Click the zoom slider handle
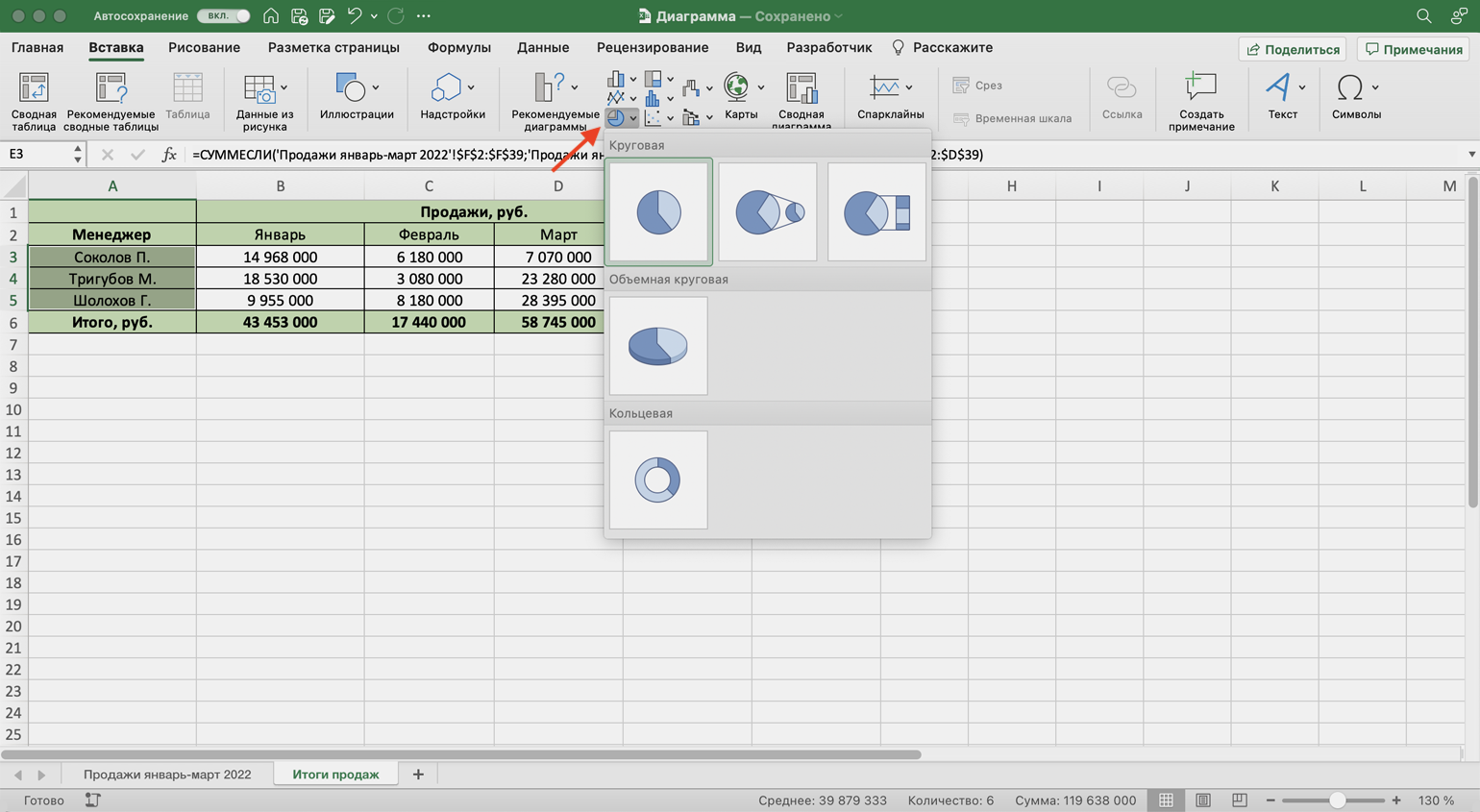The image size is (1480, 812). click(1337, 800)
